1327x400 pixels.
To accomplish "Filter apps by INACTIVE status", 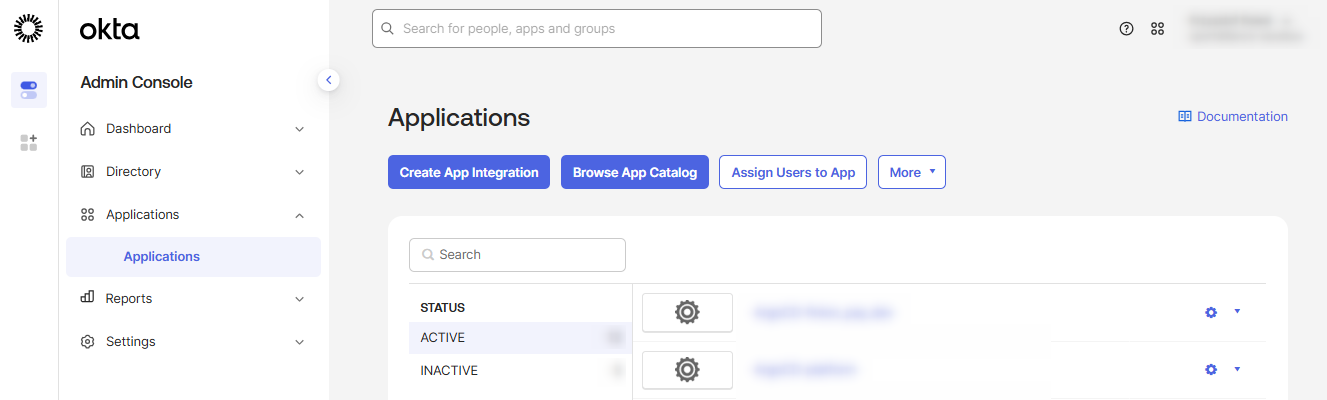I will click(x=450, y=371).
